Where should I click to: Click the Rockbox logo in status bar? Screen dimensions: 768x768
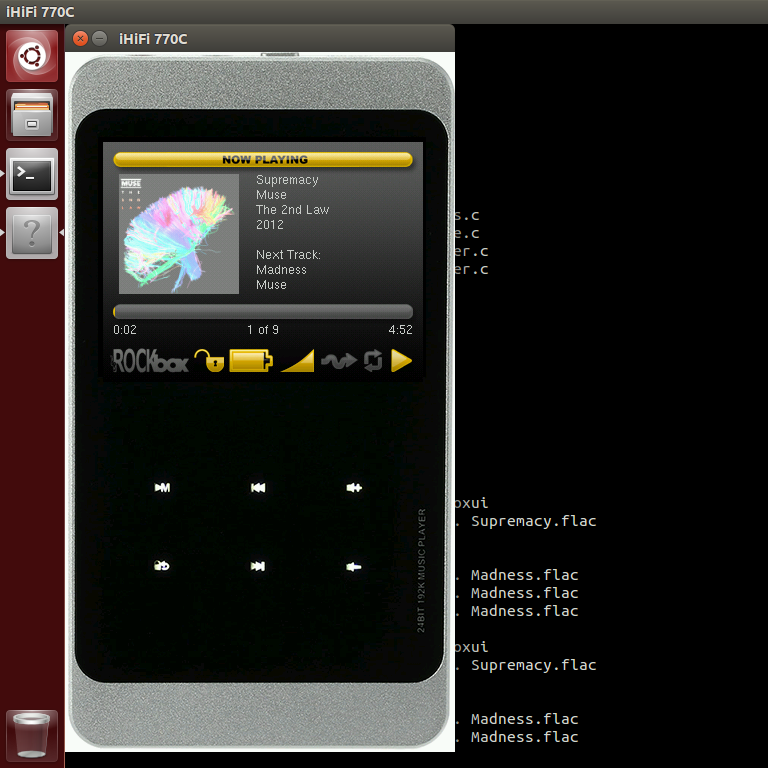(150, 361)
